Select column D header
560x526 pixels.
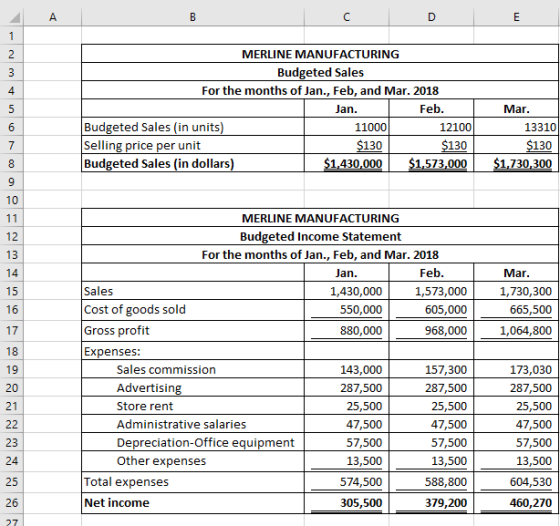431,17
